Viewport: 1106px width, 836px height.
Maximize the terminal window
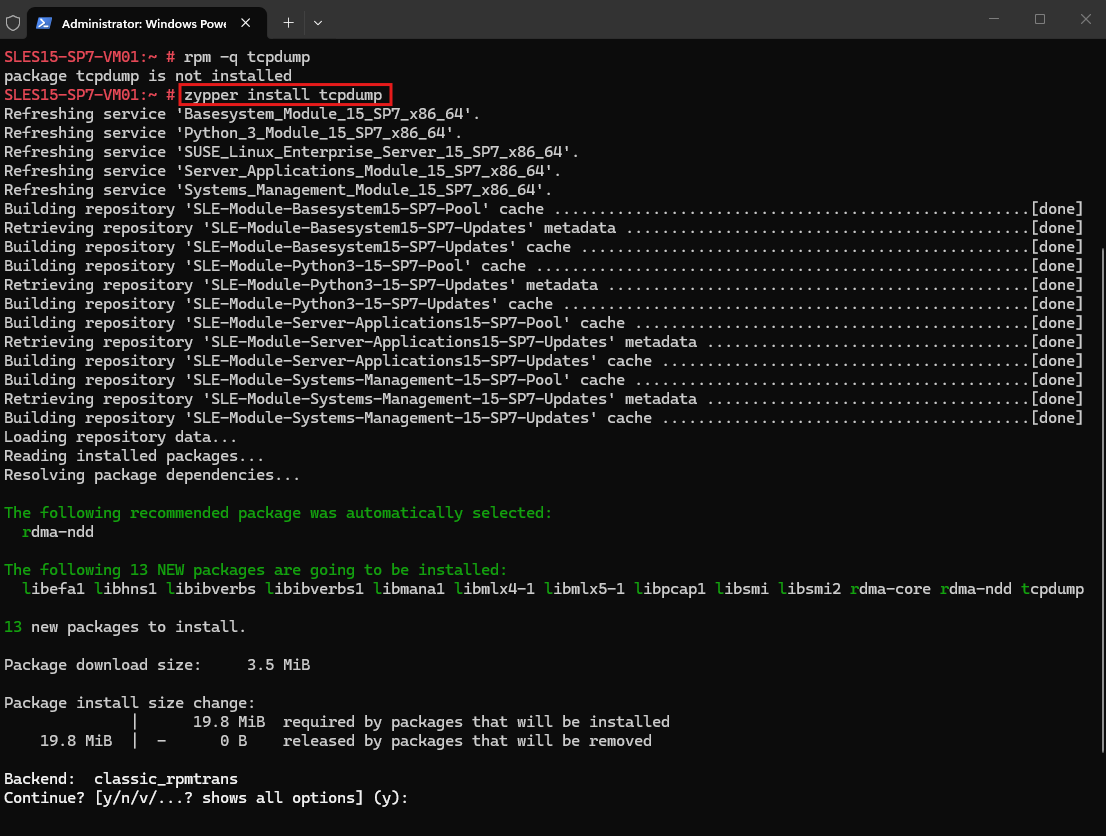1040,19
